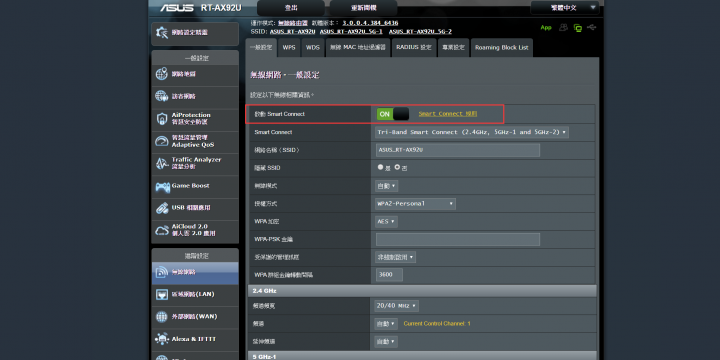720x360 pixels.
Task: Toggle the 啟動 Smart Connect ON switch
Action: pyautogui.click(x=393, y=114)
